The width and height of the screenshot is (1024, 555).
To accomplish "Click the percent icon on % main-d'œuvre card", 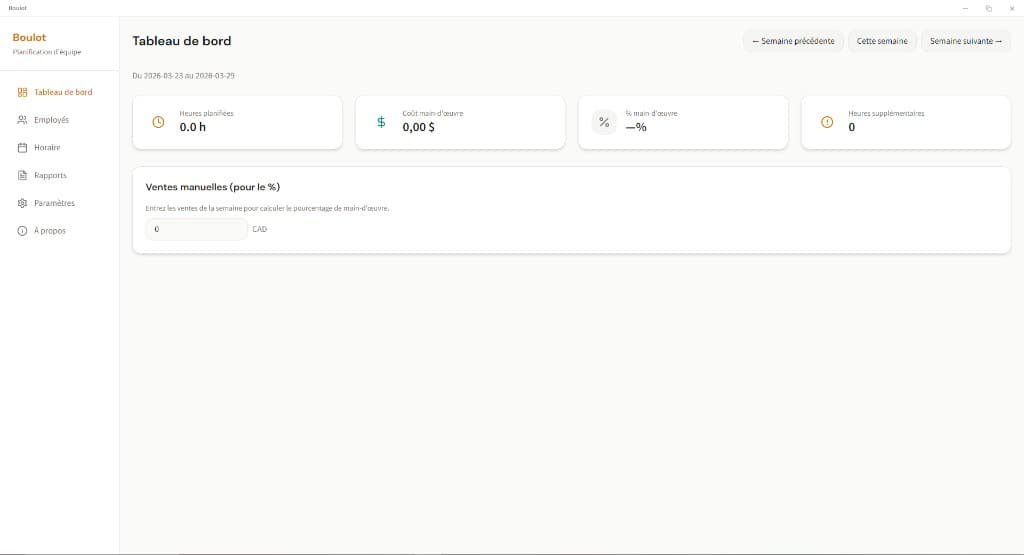I will click(x=603, y=122).
